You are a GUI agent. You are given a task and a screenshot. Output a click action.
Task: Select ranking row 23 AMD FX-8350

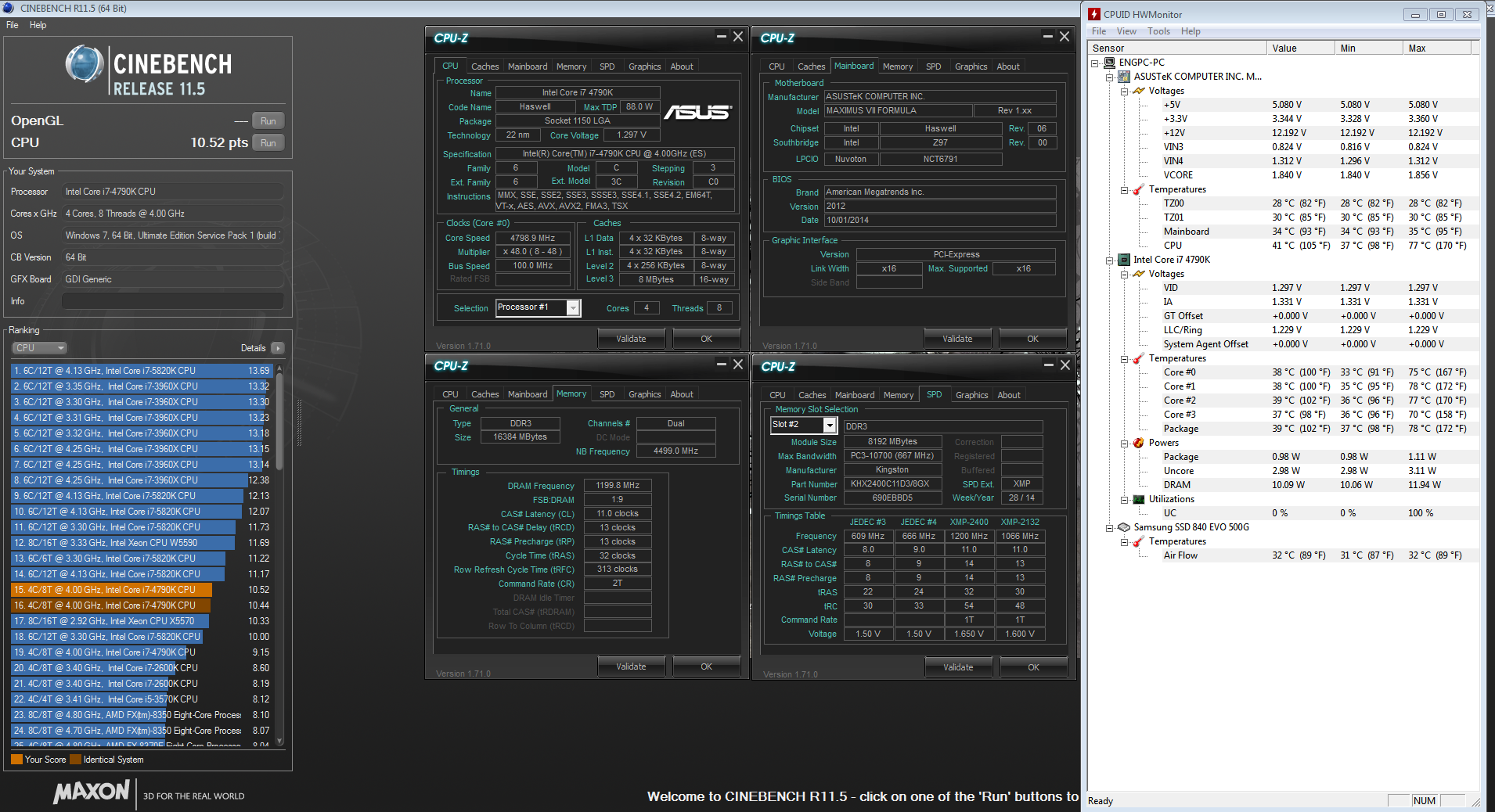coord(141,715)
